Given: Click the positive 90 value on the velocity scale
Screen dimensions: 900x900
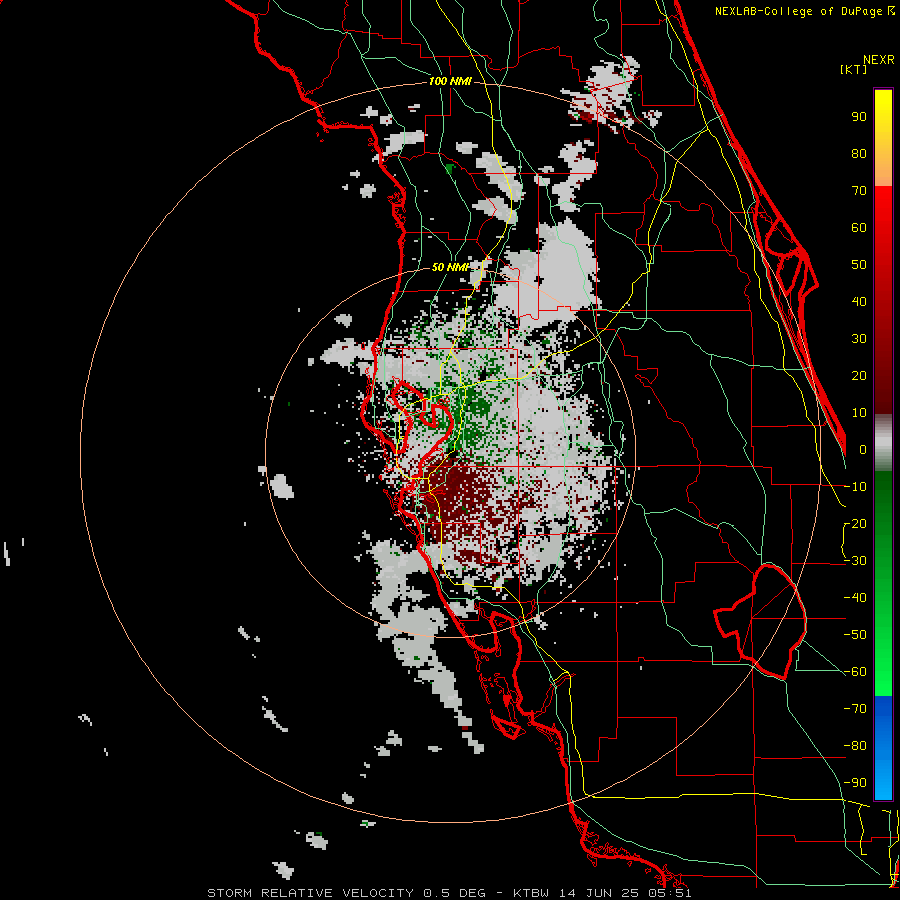Looking at the screenshot, I should point(859,117).
